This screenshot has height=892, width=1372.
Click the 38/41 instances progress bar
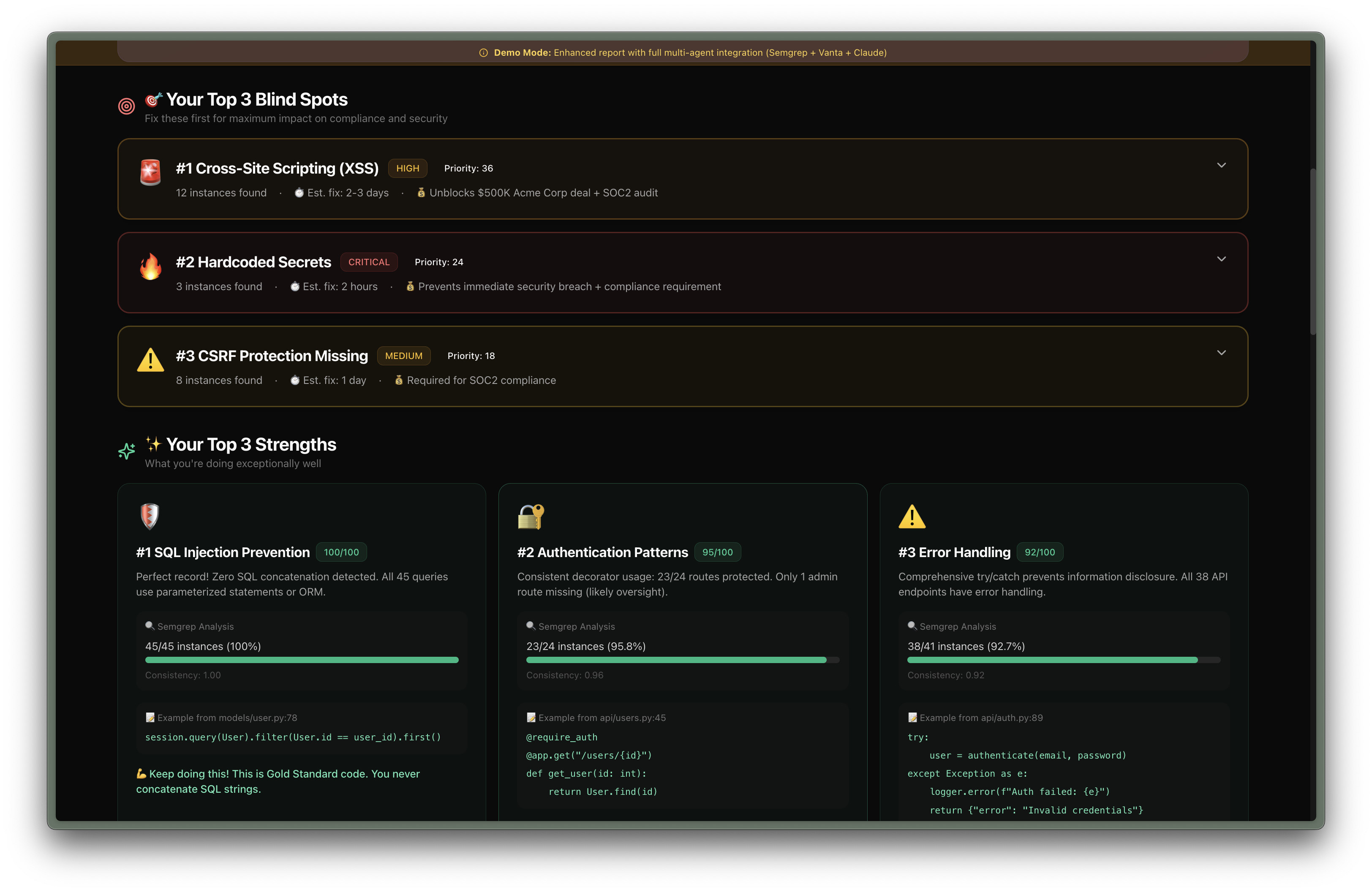click(x=1063, y=660)
